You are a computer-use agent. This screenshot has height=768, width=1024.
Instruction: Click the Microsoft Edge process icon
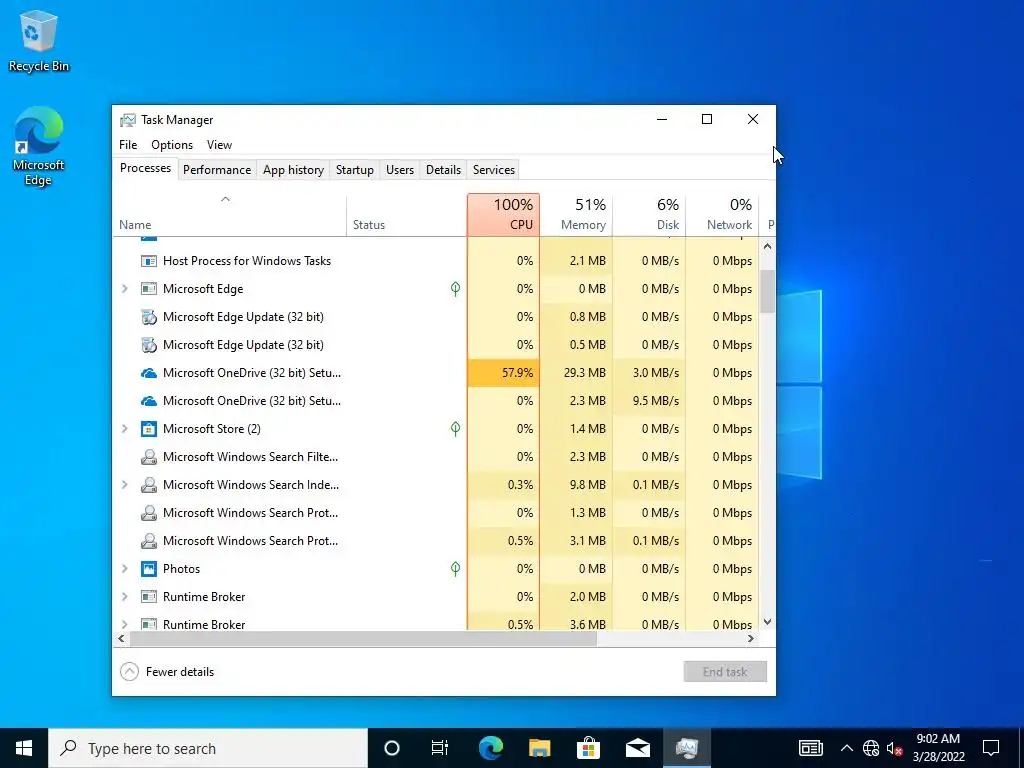coord(149,289)
